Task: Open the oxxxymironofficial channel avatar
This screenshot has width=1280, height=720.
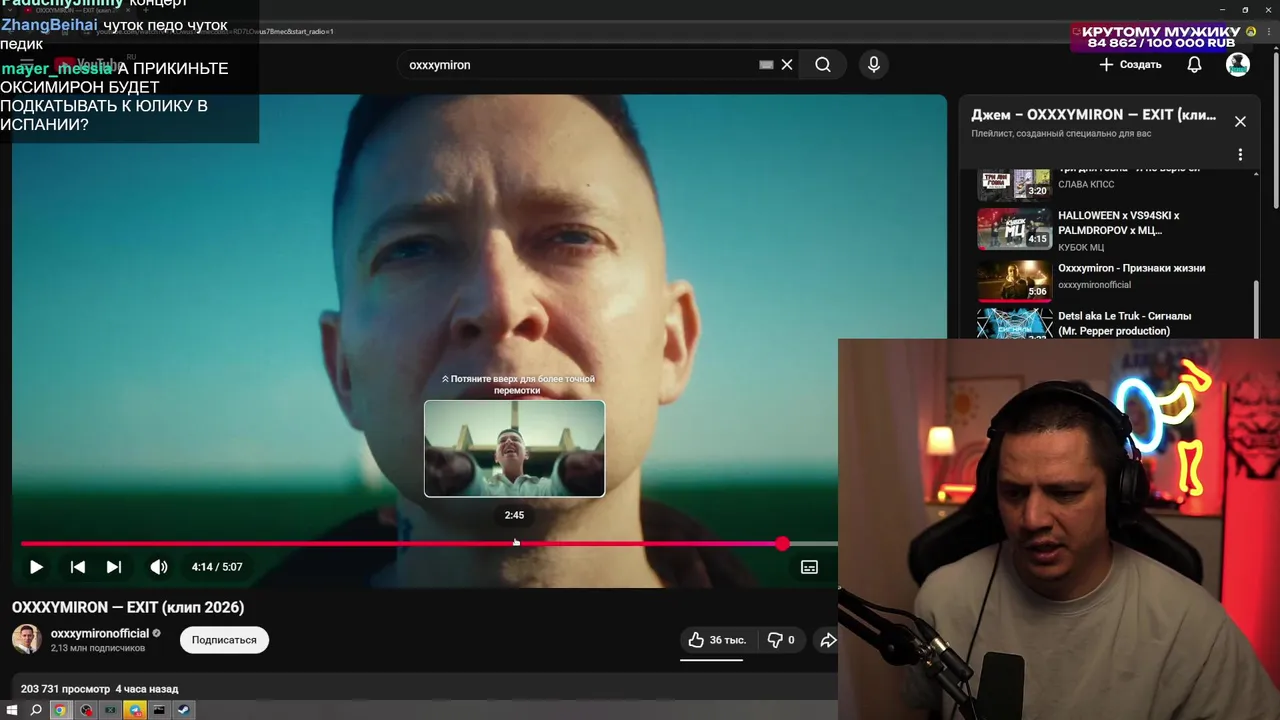Action: coord(27,639)
